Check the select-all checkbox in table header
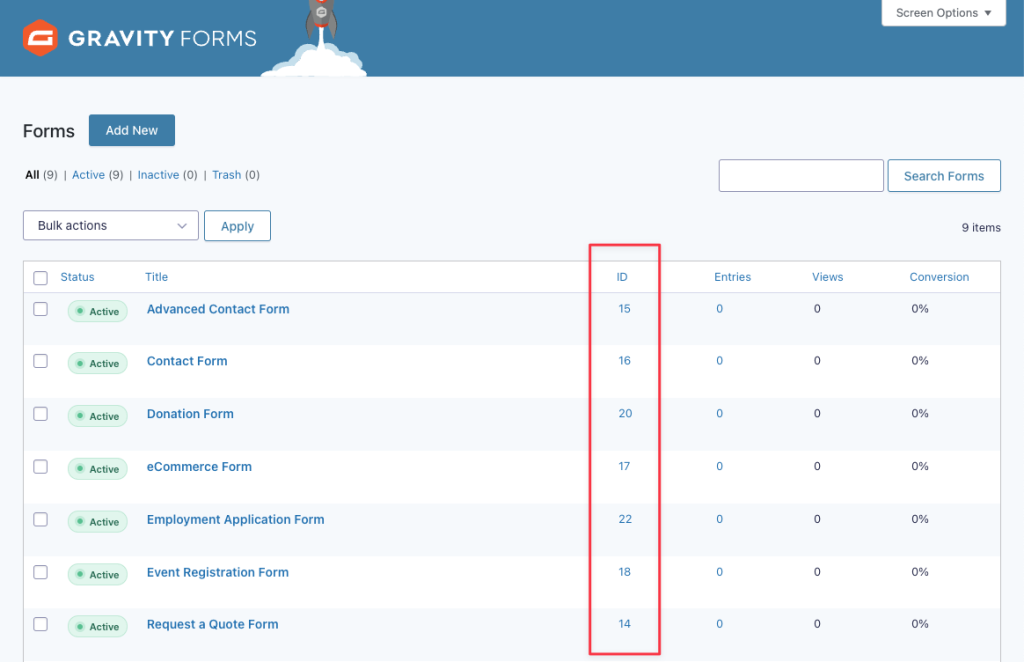 [x=41, y=278]
